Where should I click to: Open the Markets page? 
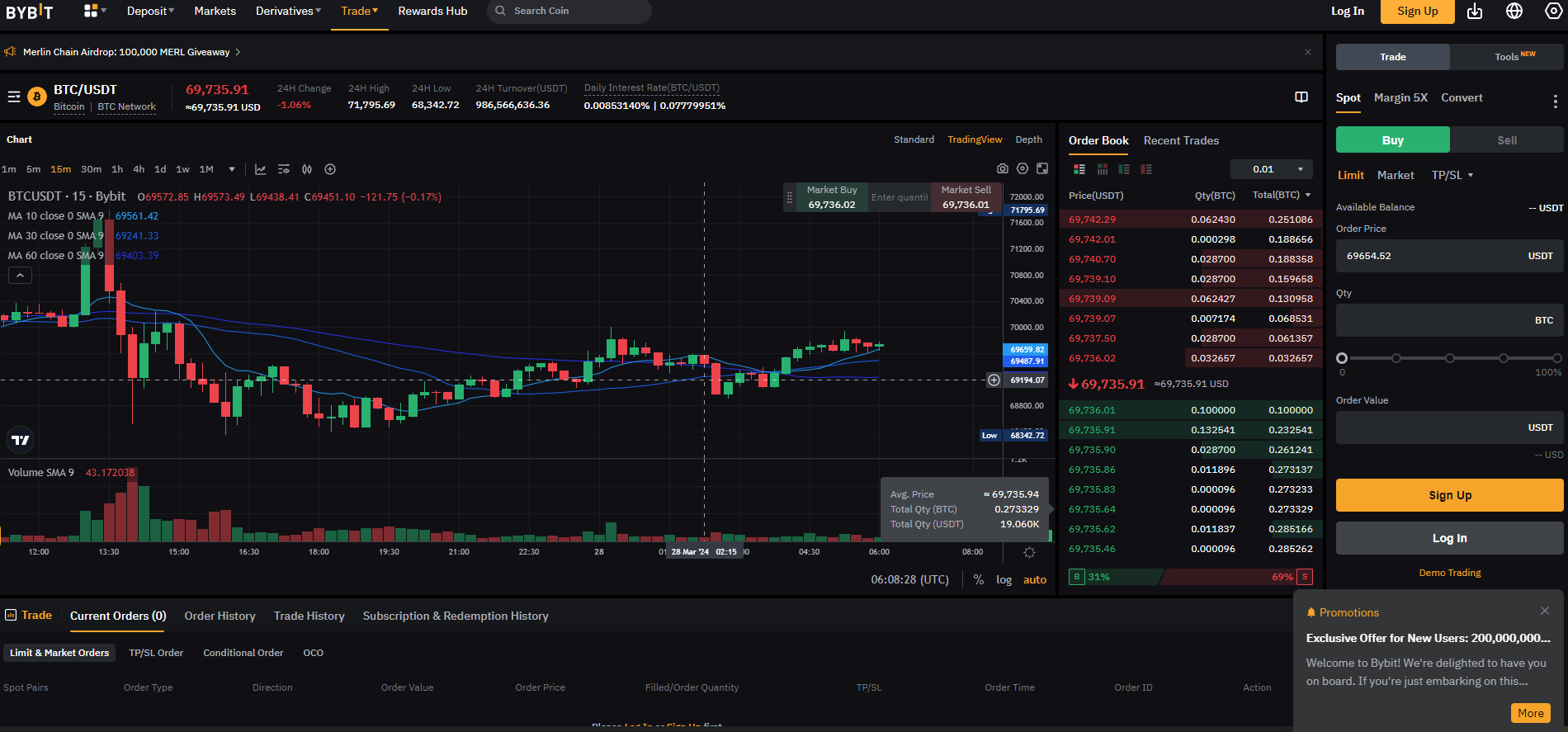215,11
